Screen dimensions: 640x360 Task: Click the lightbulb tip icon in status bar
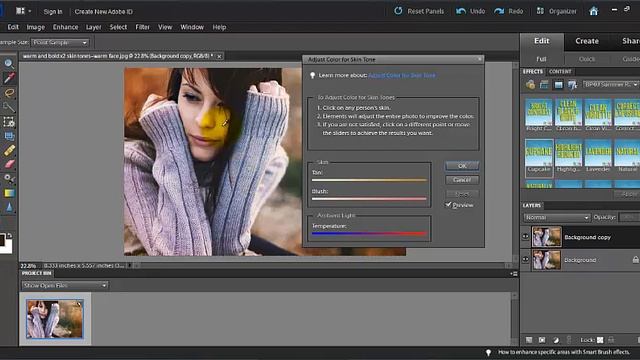tap(488, 352)
